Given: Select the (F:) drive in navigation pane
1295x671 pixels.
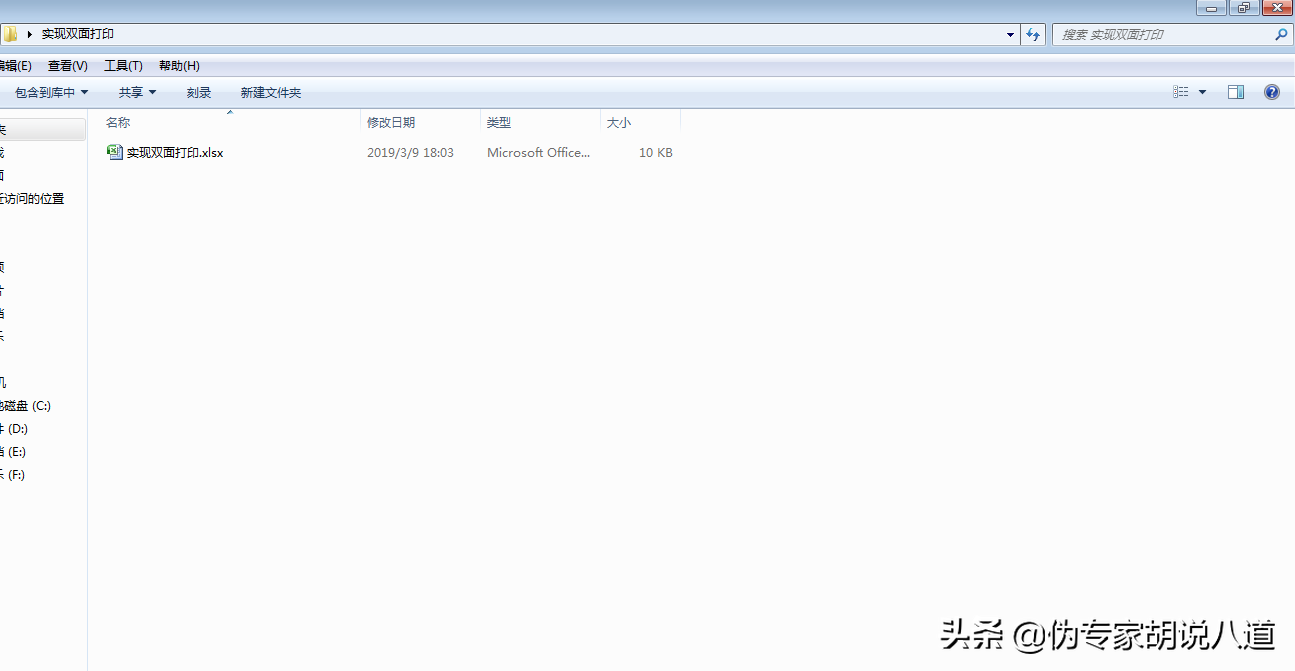Looking at the screenshot, I should click(x=13, y=475).
